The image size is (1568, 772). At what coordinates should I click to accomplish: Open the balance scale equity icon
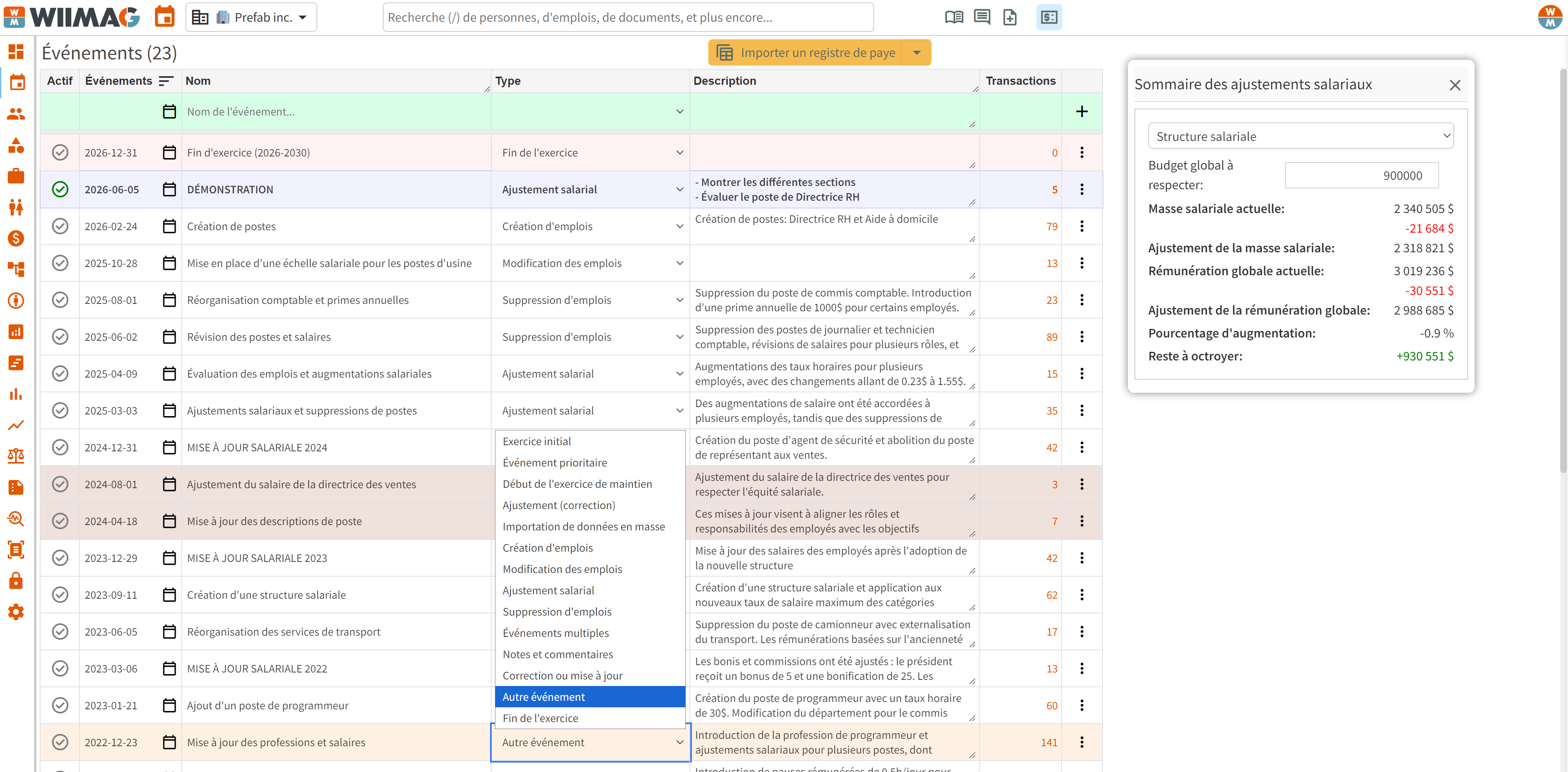click(16, 455)
